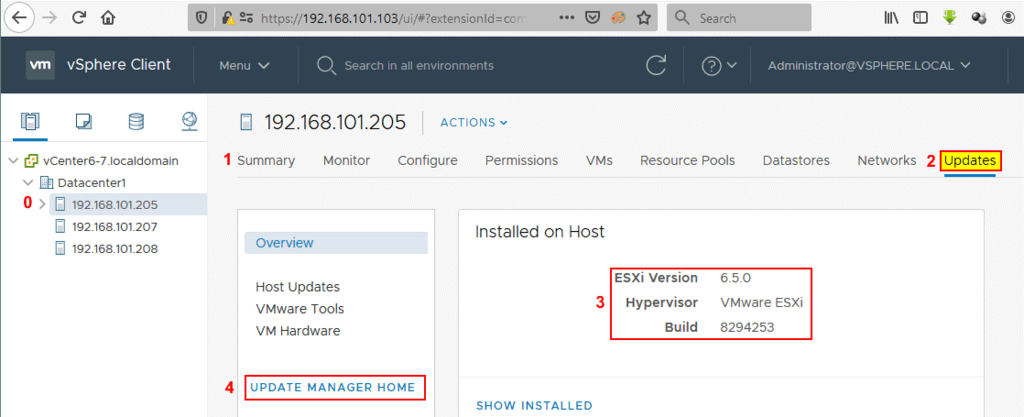
Task: Click the vSphere Client refresh icon
Action: point(656,65)
